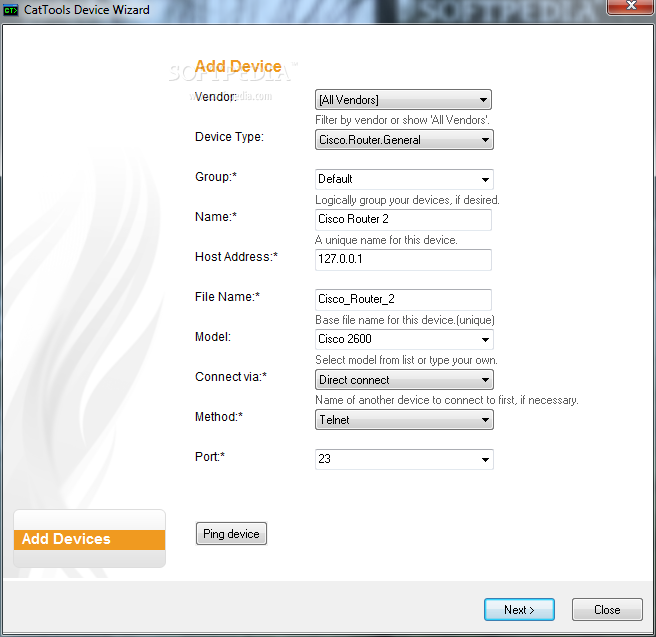Click the 'Method:*' label
Image resolution: width=656 pixels, height=637 pixels.
pos(219,417)
